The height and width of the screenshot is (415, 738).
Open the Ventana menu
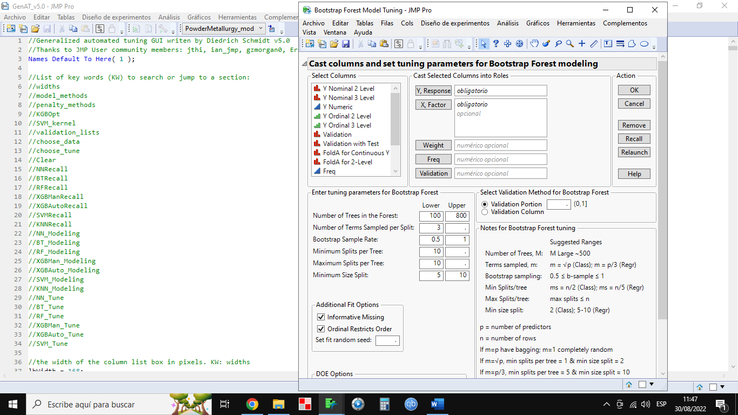pos(335,32)
